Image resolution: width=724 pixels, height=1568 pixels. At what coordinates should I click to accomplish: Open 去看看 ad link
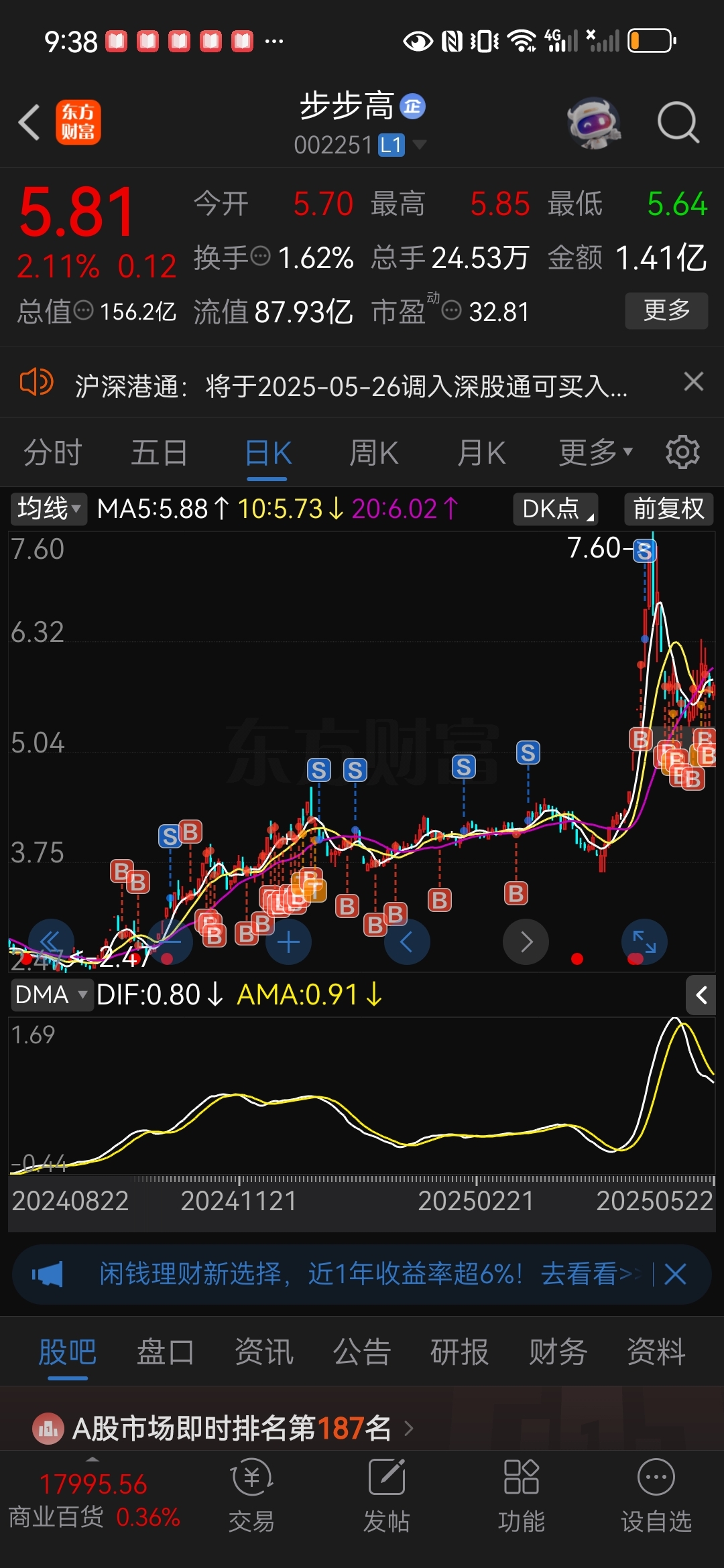pos(590,1274)
